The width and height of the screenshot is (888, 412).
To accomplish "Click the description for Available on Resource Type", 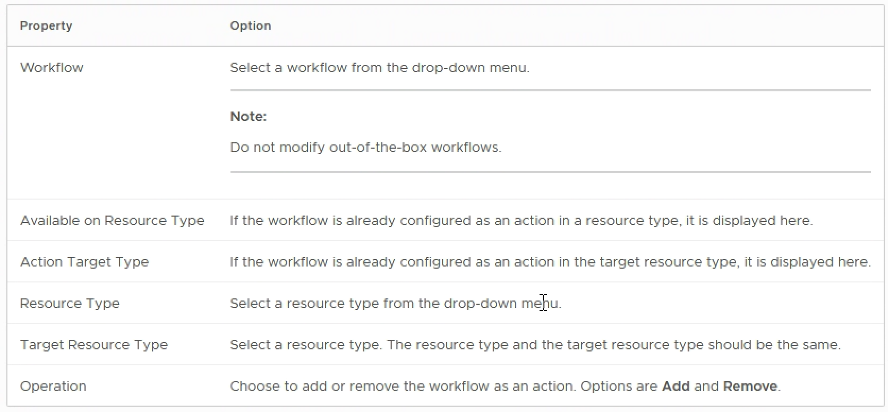I will [521, 220].
